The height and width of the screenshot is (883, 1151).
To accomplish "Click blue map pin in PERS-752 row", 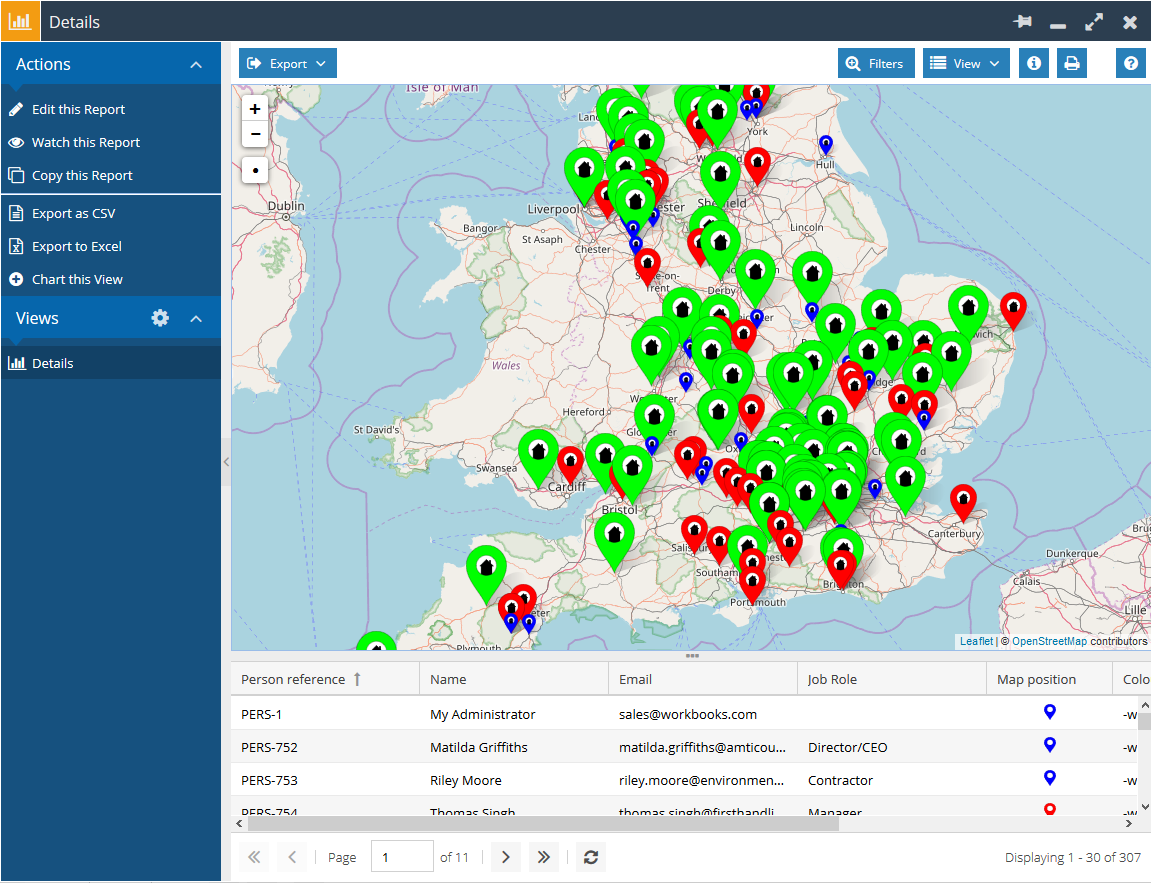I will [1050, 745].
